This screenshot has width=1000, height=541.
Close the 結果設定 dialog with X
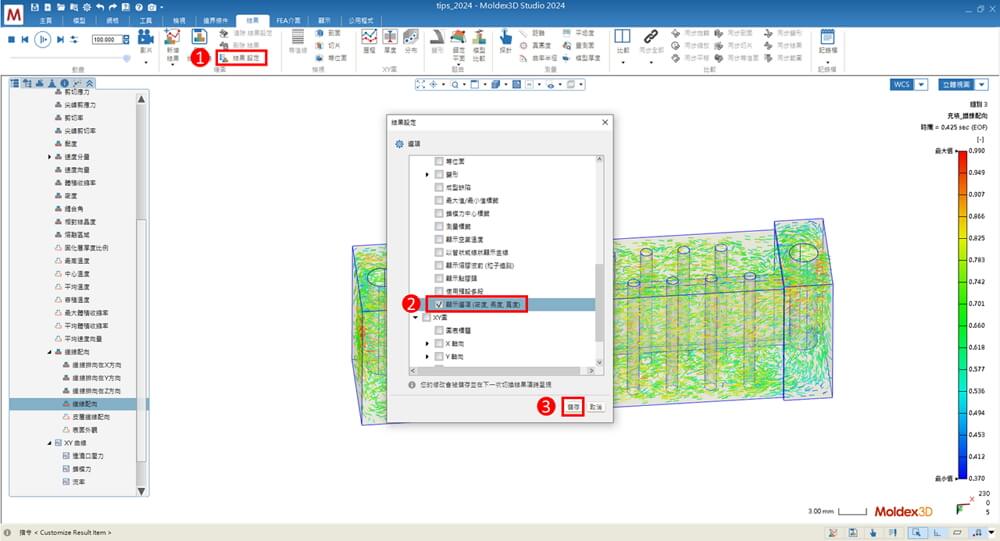605,122
